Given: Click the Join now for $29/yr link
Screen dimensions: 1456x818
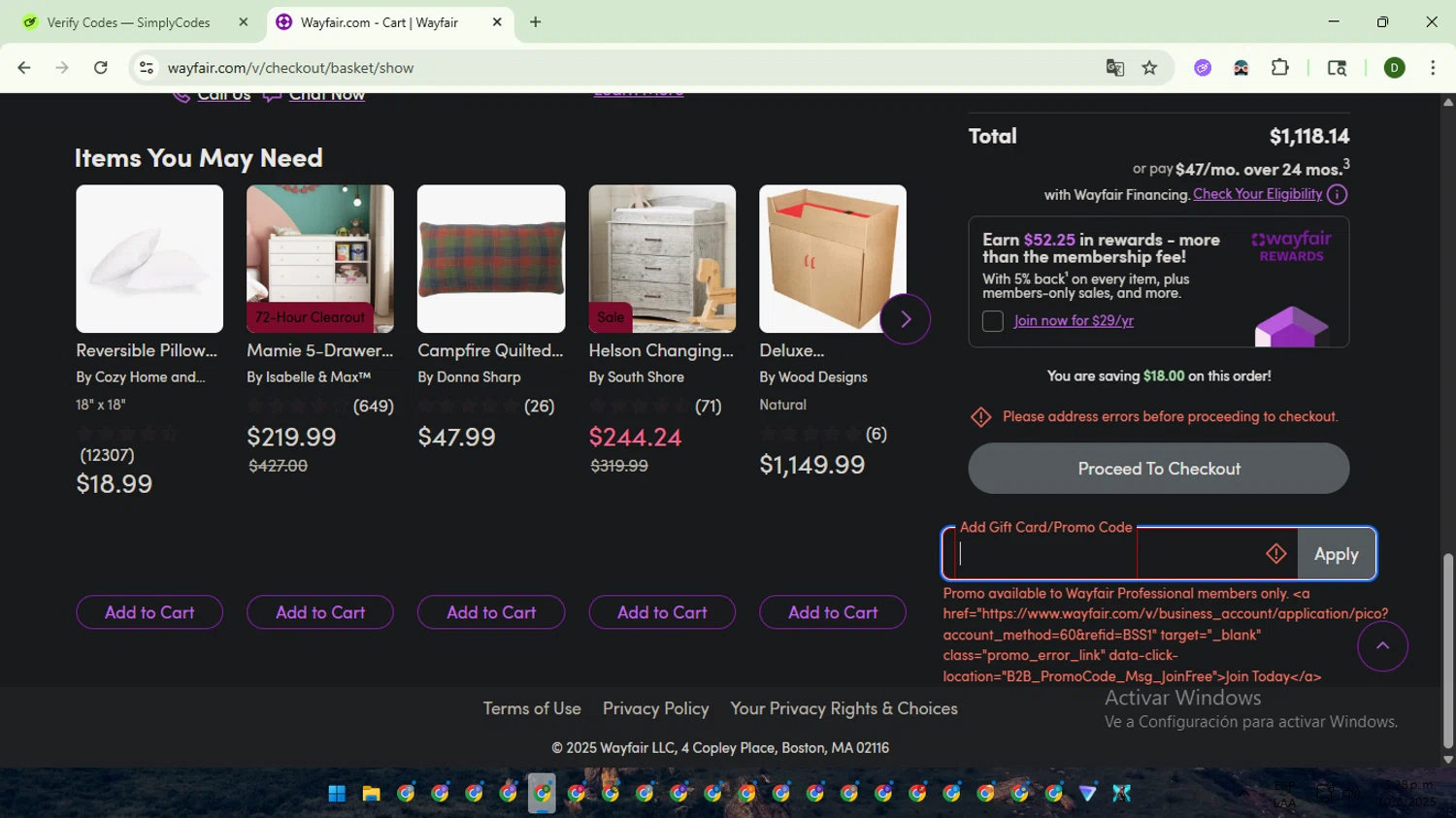Looking at the screenshot, I should (1074, 321).
